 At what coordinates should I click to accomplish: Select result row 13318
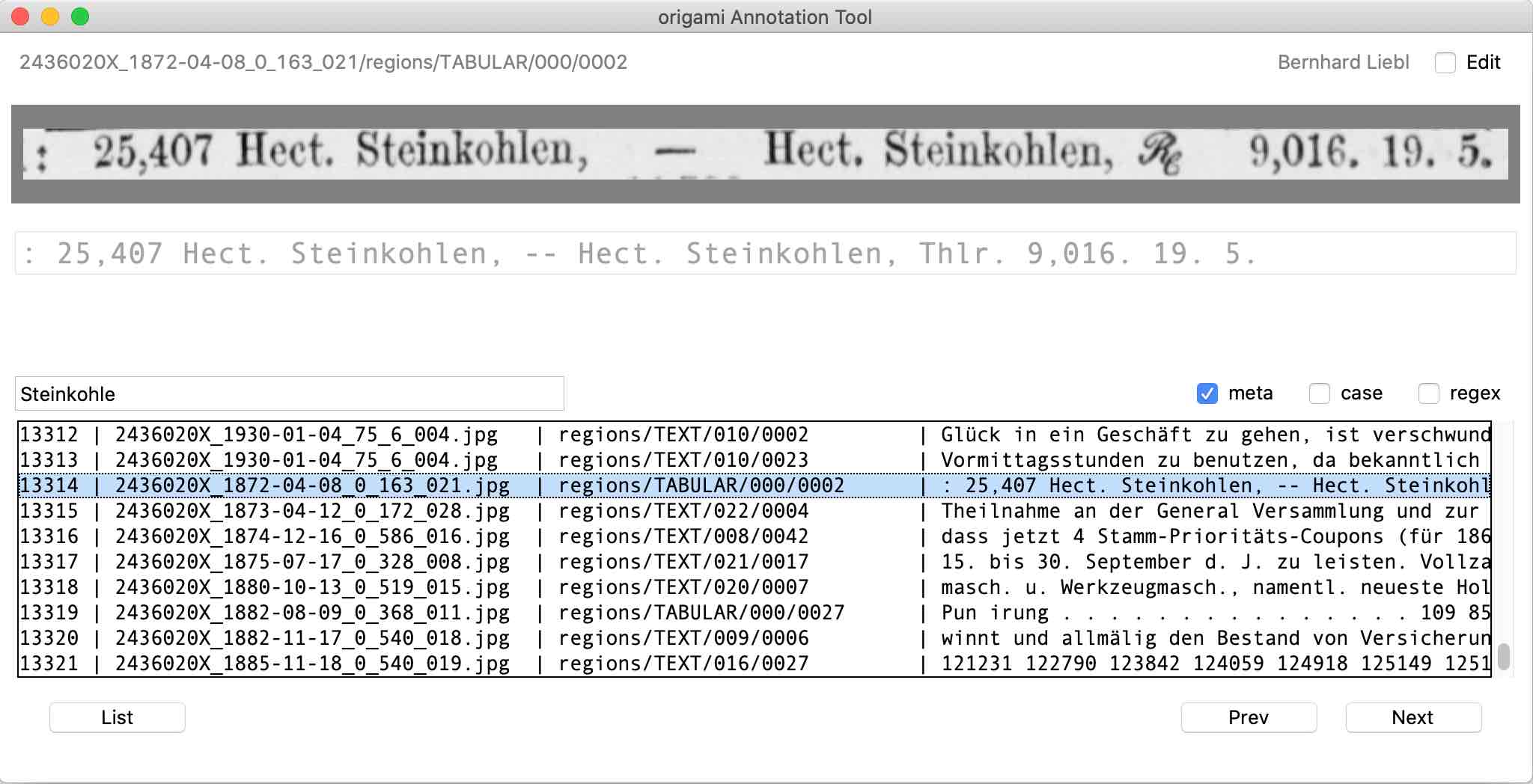click(x=755, y=587)
